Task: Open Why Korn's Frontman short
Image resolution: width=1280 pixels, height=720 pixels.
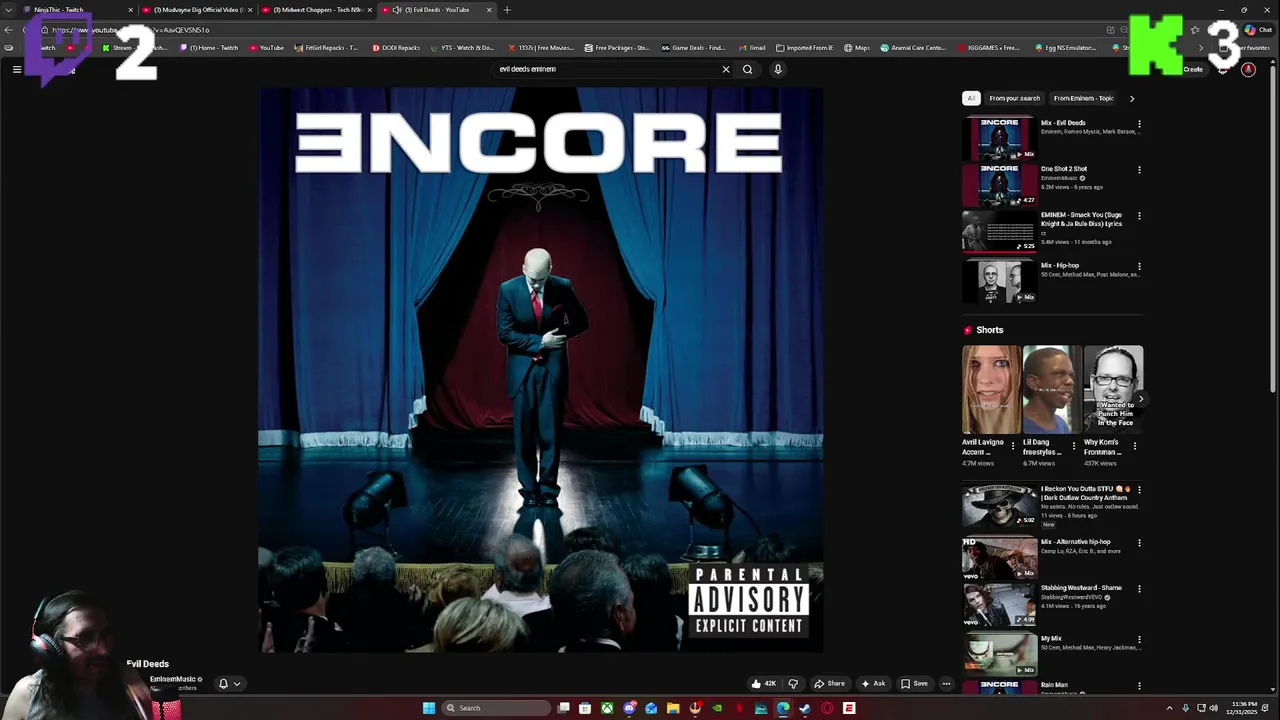Action: [1113, 390]
